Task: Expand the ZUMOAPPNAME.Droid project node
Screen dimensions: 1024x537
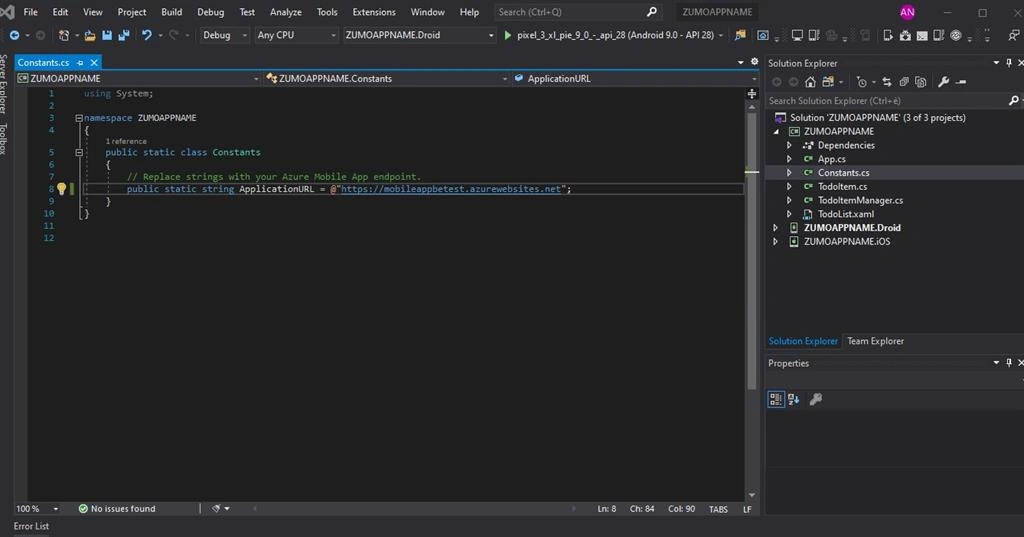Action: pos(775,227)
